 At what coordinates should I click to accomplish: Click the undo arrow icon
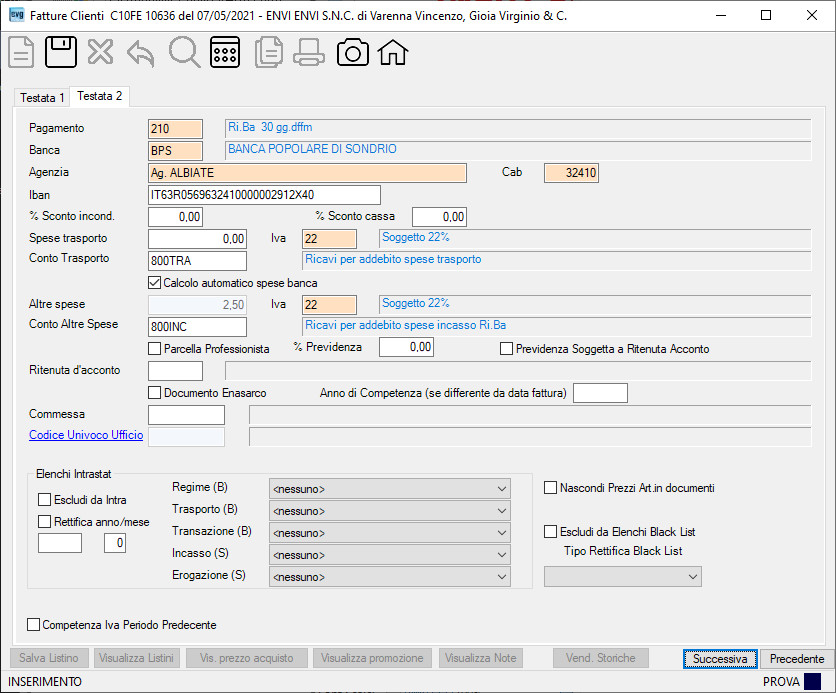141,53
